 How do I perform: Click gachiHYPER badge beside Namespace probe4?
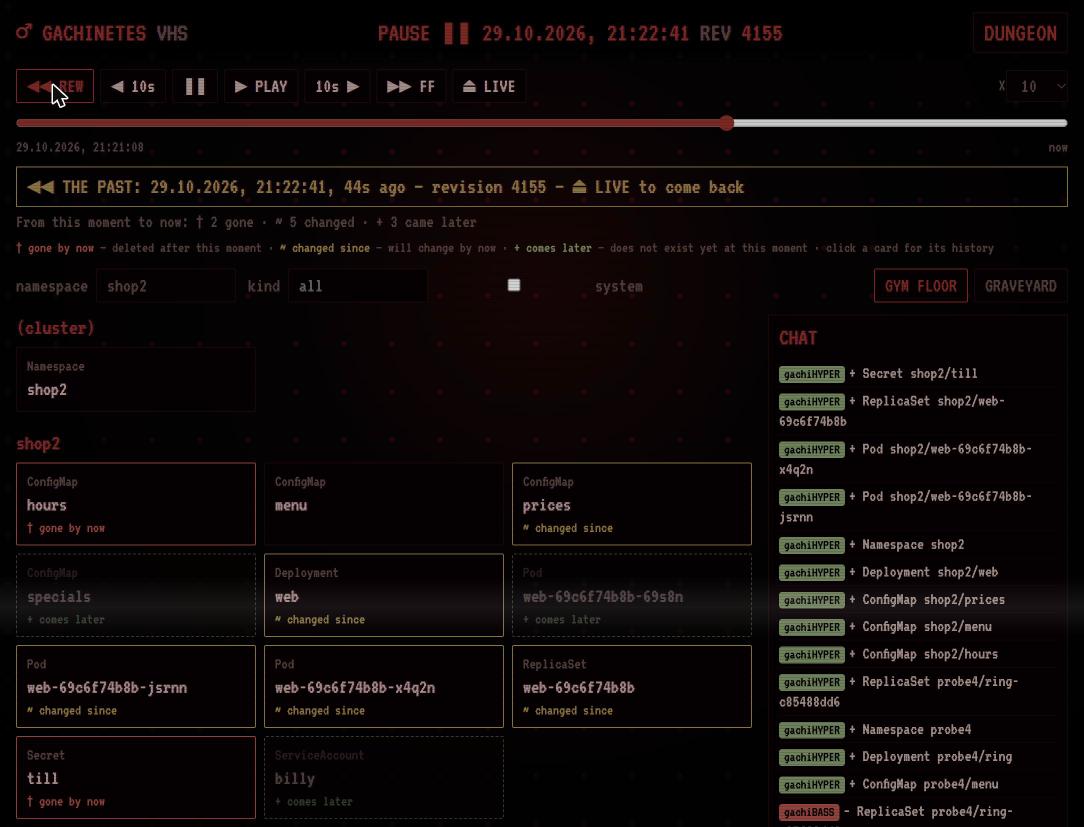coord(812,730)
